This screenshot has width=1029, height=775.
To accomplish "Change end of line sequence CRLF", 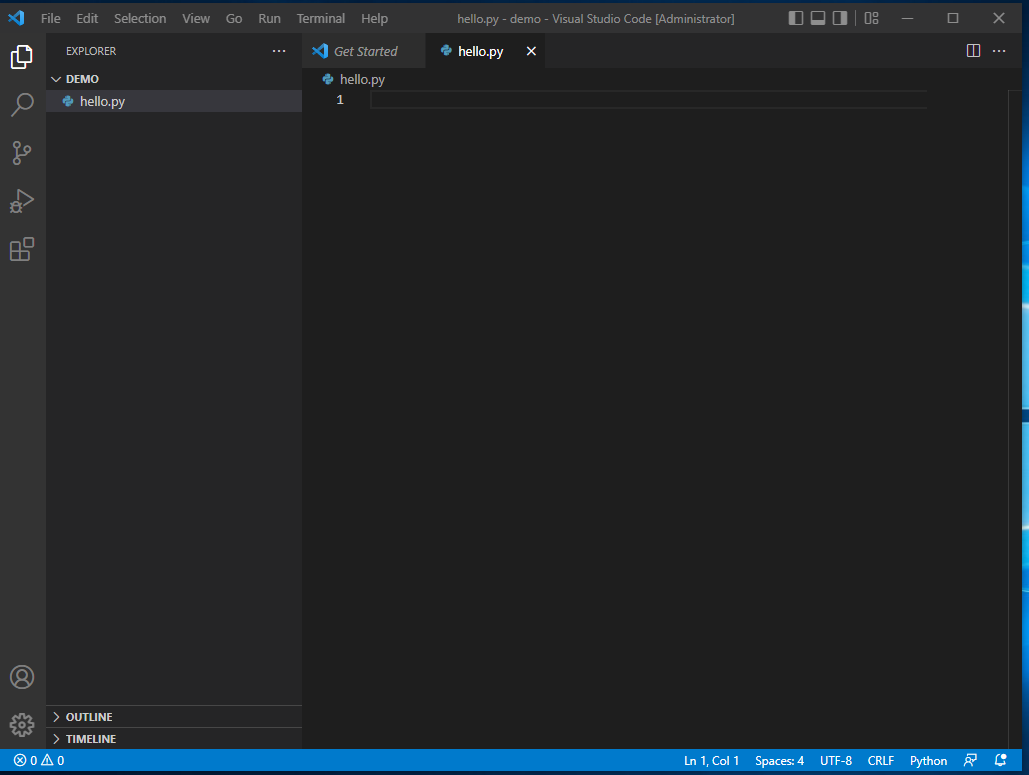I will tap(880, 761).
